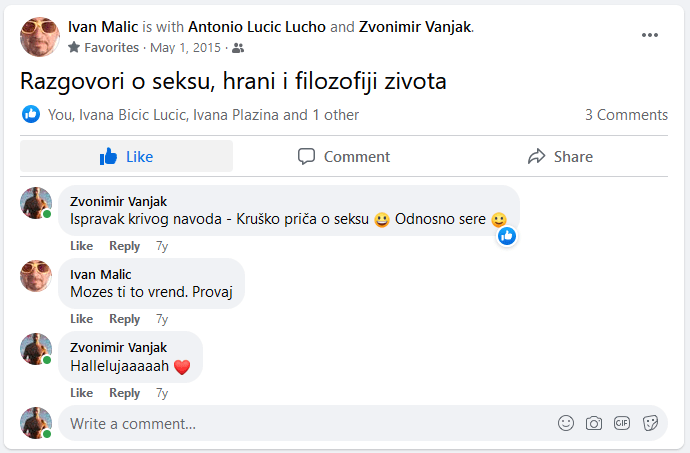Reply to the 'Ispravak krivog navoda' comment
This screenshot has height=453, width=690.
(125, 246)
